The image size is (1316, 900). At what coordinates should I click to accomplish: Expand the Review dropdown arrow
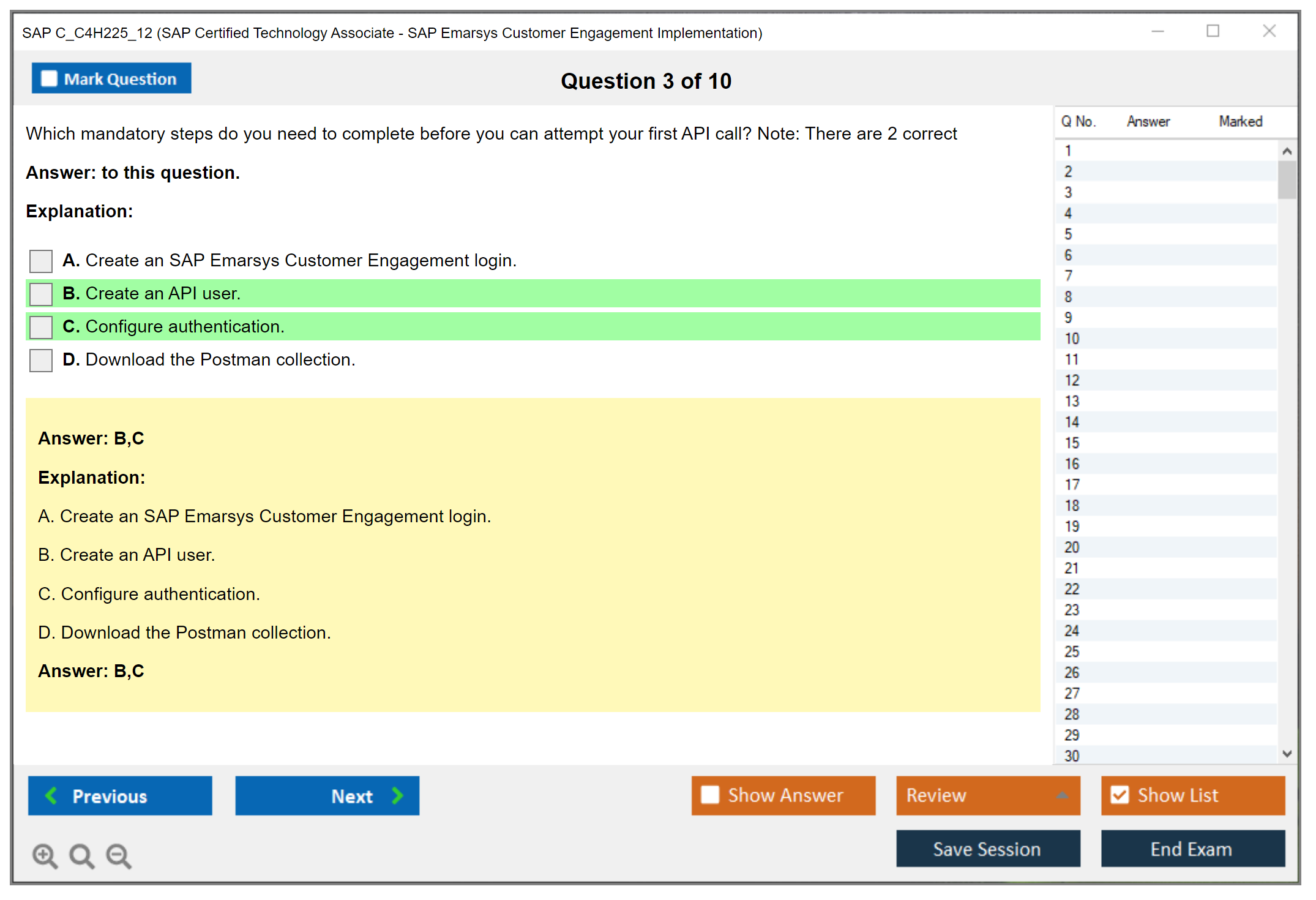pyautogui.click(x=1063, y=795)
